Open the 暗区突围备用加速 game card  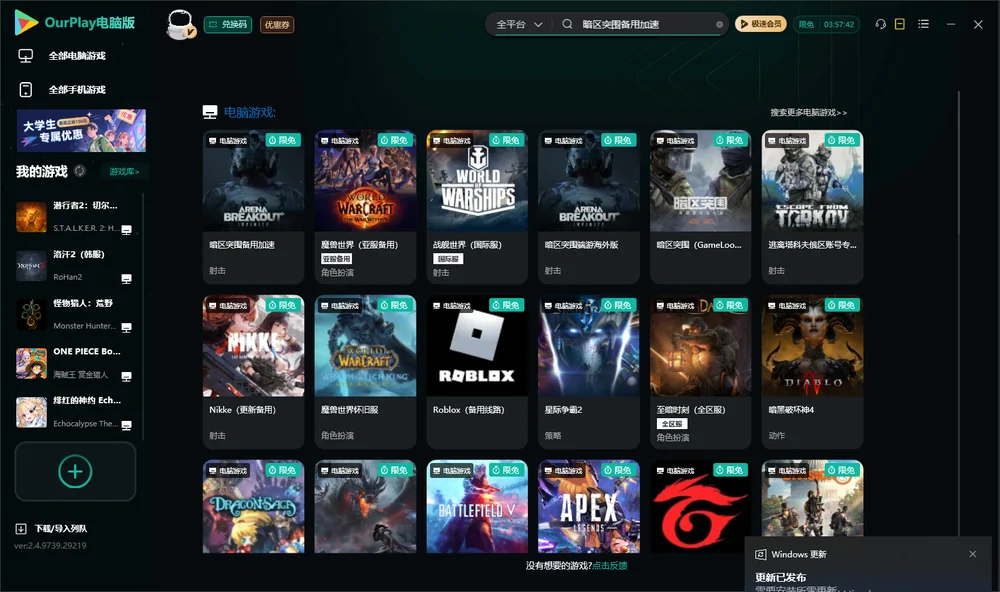(x=253, y=207)
